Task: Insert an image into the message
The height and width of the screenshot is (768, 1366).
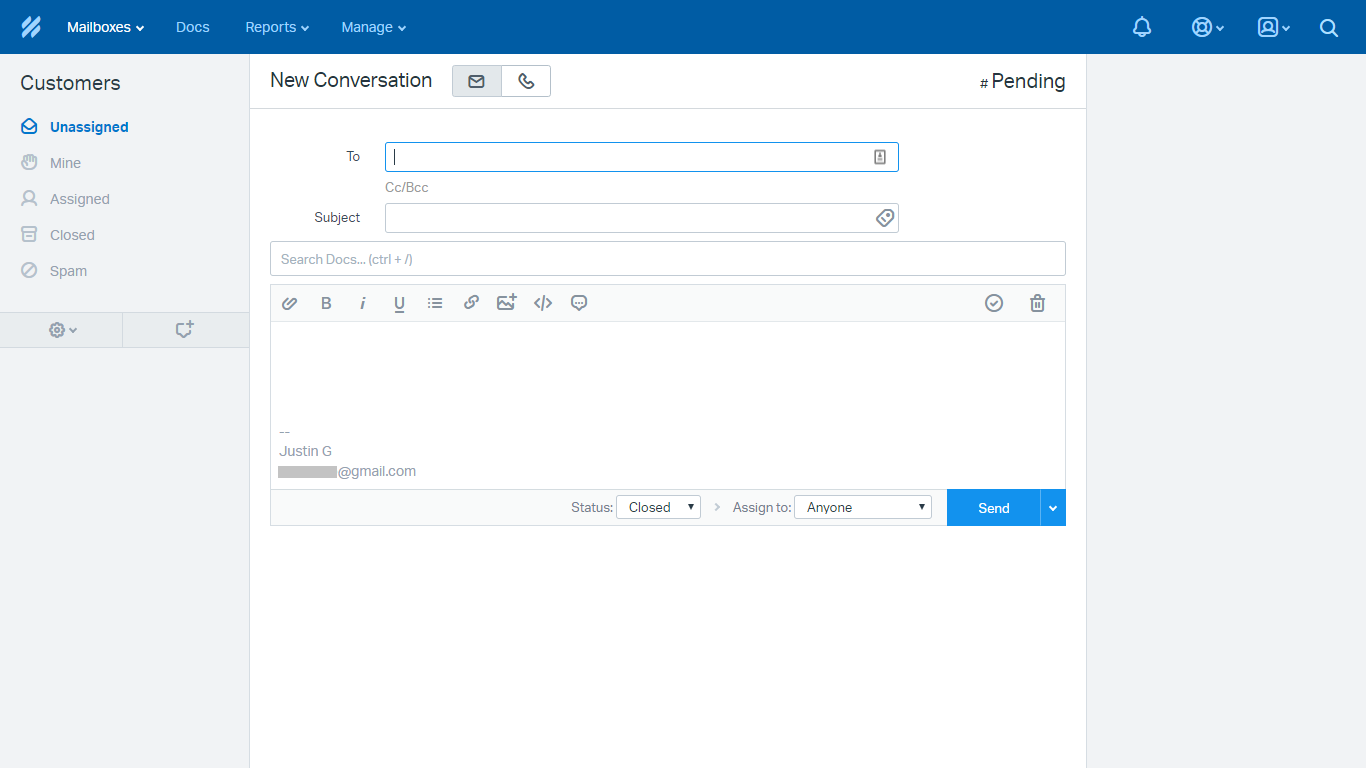Action: coord(507,302)
